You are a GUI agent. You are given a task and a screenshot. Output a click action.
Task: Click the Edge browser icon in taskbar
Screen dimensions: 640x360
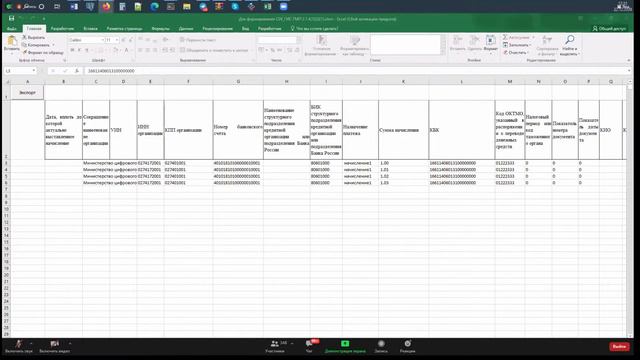coord(154,7)
